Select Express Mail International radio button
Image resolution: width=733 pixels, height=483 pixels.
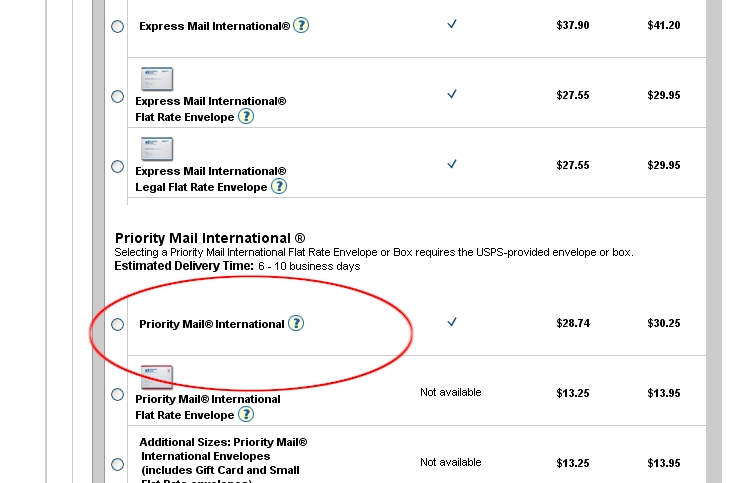point(117,26)
